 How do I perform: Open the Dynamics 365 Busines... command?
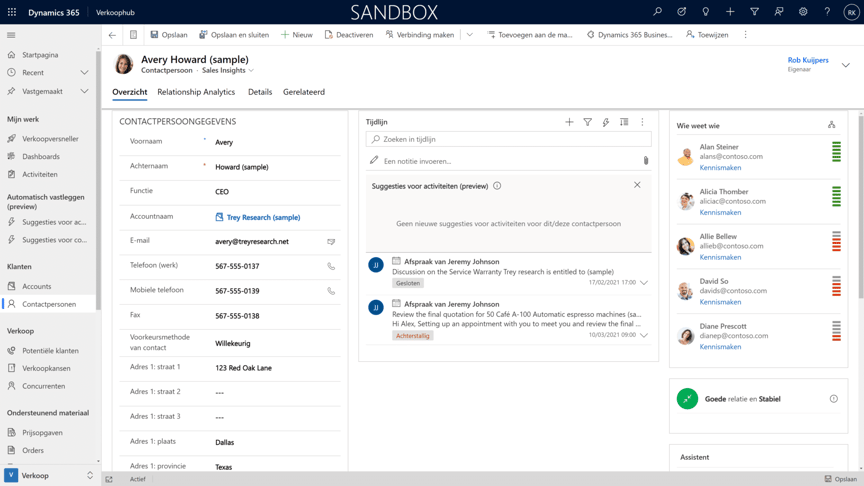click(629, 35)
